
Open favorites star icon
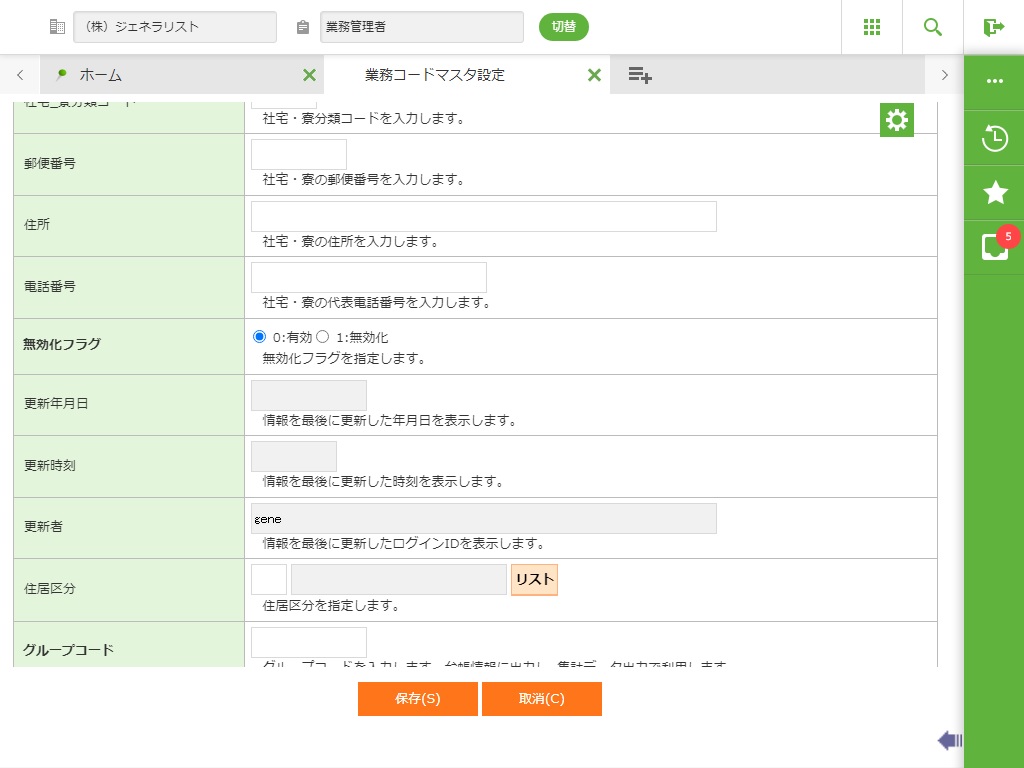pos(995,193)
